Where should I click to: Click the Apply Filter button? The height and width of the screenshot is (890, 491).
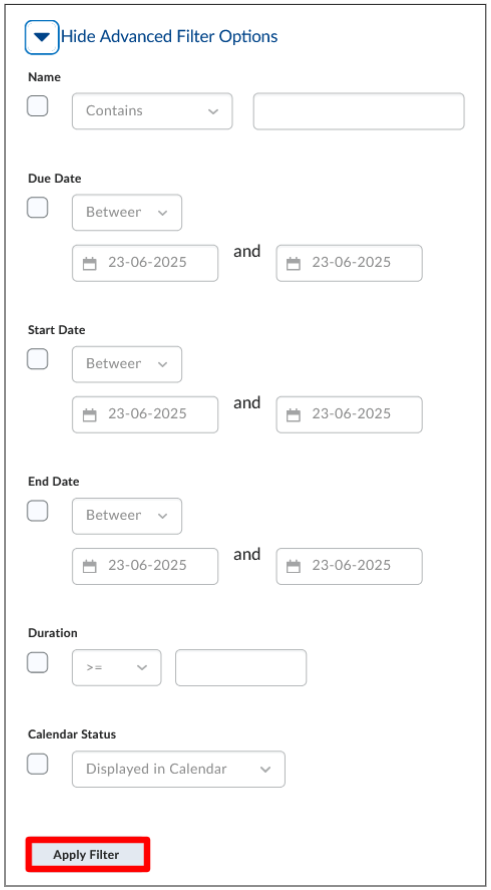(87, 854)
